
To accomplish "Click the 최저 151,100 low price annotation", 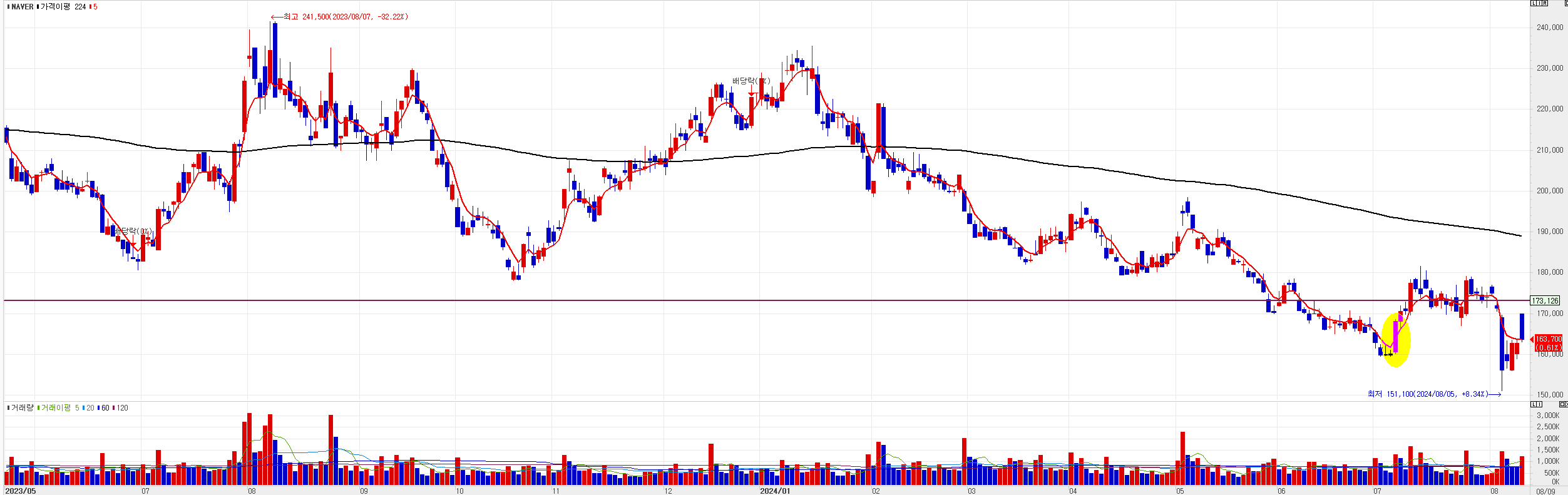I will click(1434, 394).
